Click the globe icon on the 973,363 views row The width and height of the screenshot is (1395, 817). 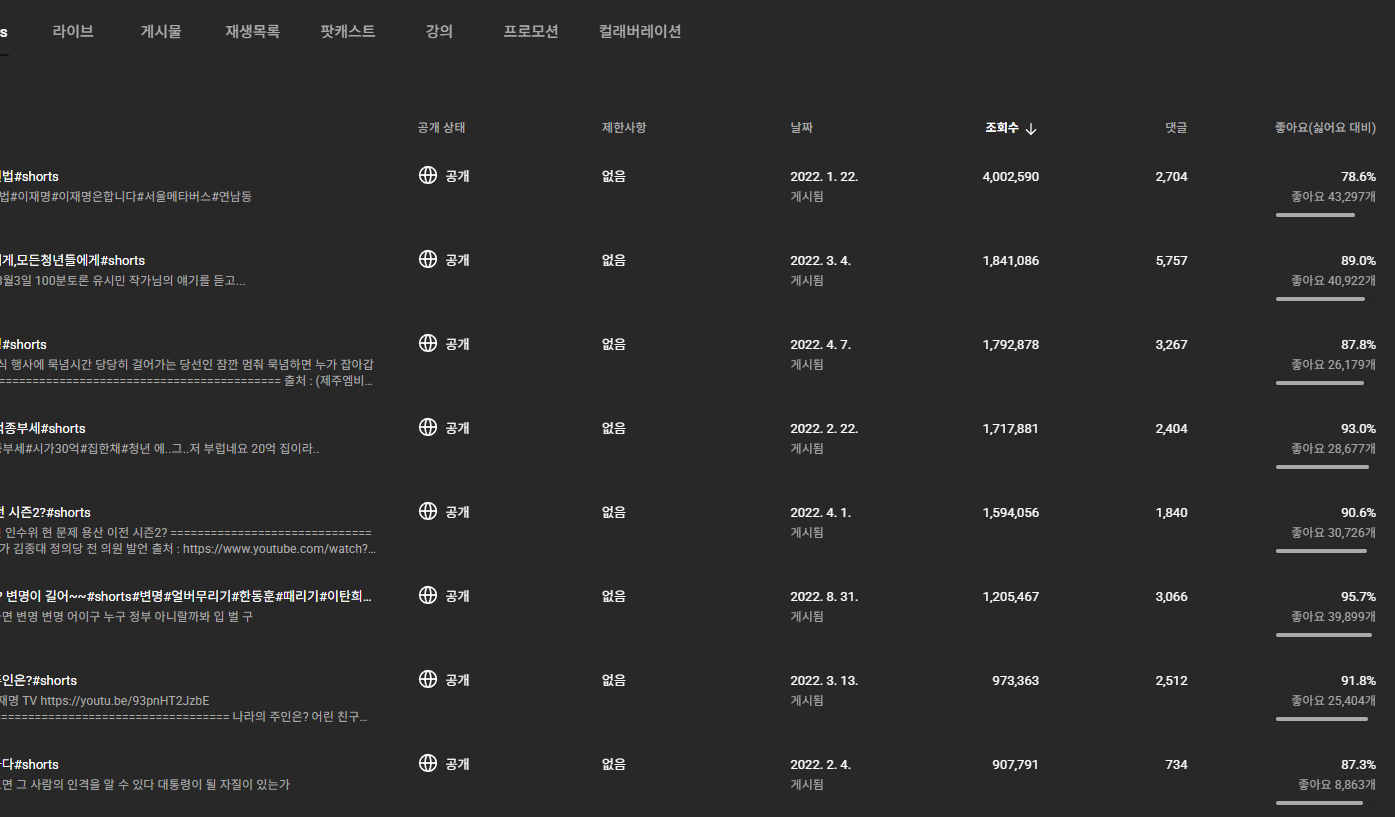pos(428,680)
